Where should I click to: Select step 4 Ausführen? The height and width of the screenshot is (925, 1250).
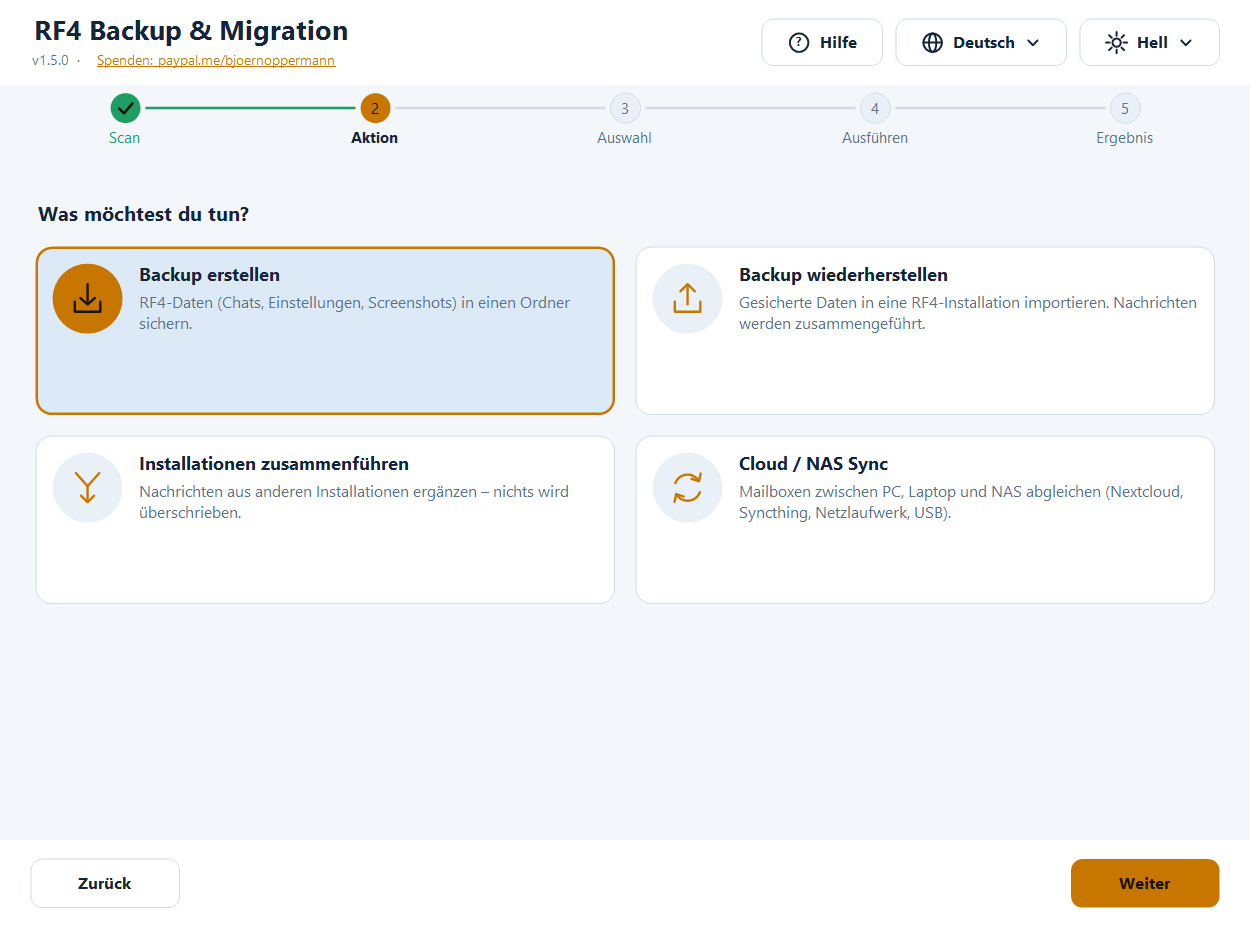pos(875,108)
